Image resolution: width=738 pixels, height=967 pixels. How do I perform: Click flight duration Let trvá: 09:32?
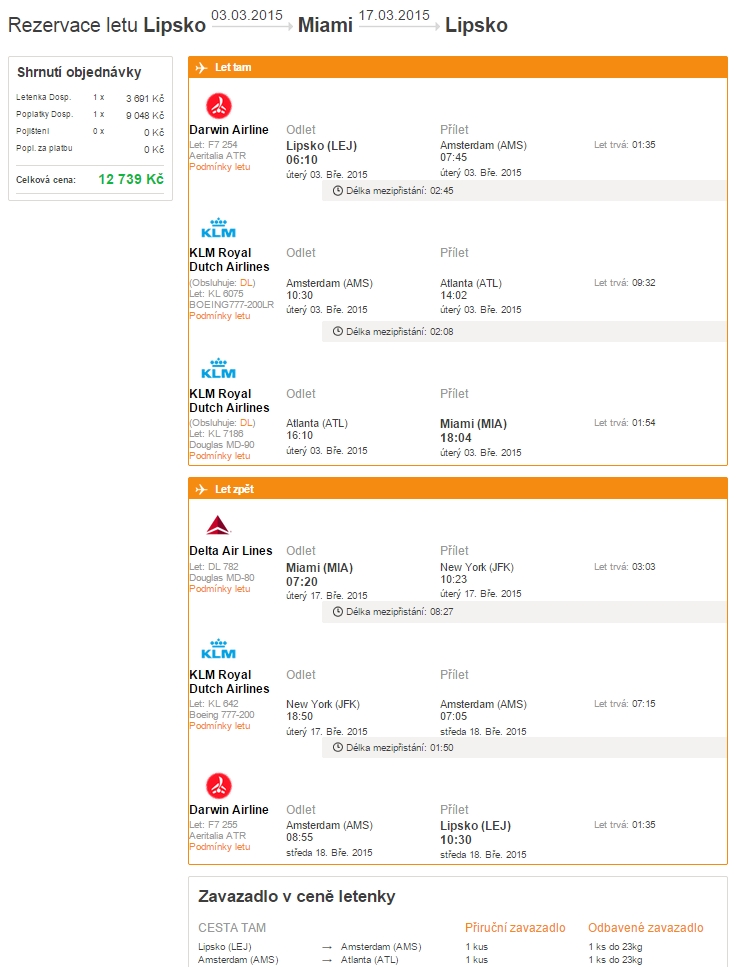(625, 282)
